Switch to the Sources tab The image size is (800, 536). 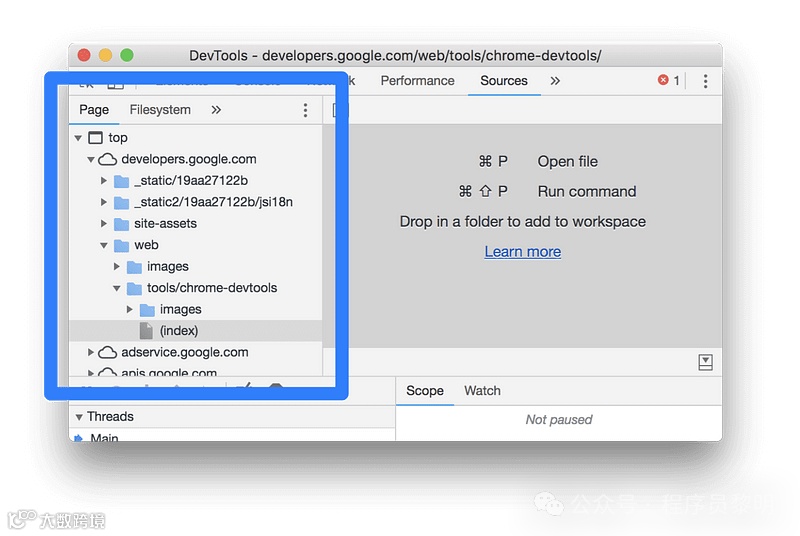click(504, 81)
